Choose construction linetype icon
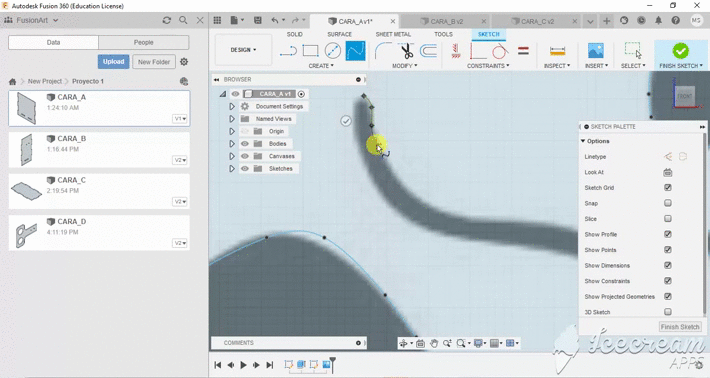The height and width of the screenshot is (378, 710). coord(668,157)
